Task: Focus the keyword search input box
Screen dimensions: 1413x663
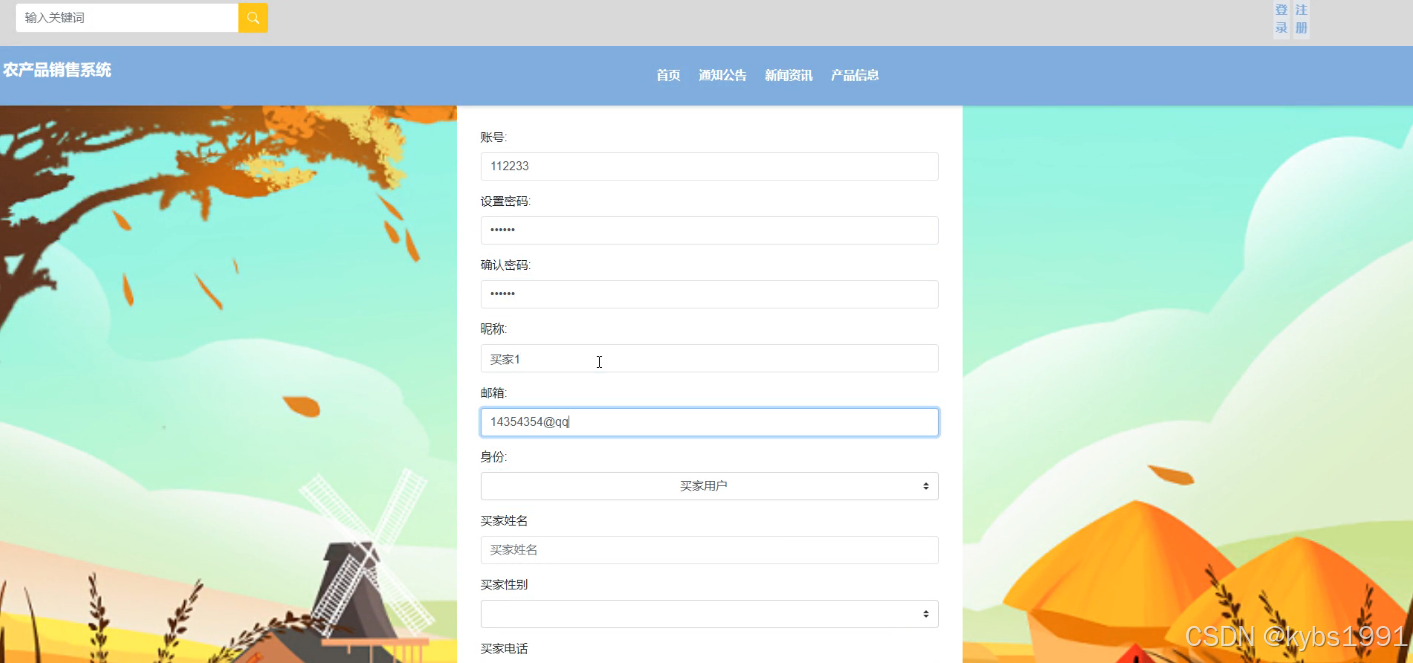Action: (127, 18)
